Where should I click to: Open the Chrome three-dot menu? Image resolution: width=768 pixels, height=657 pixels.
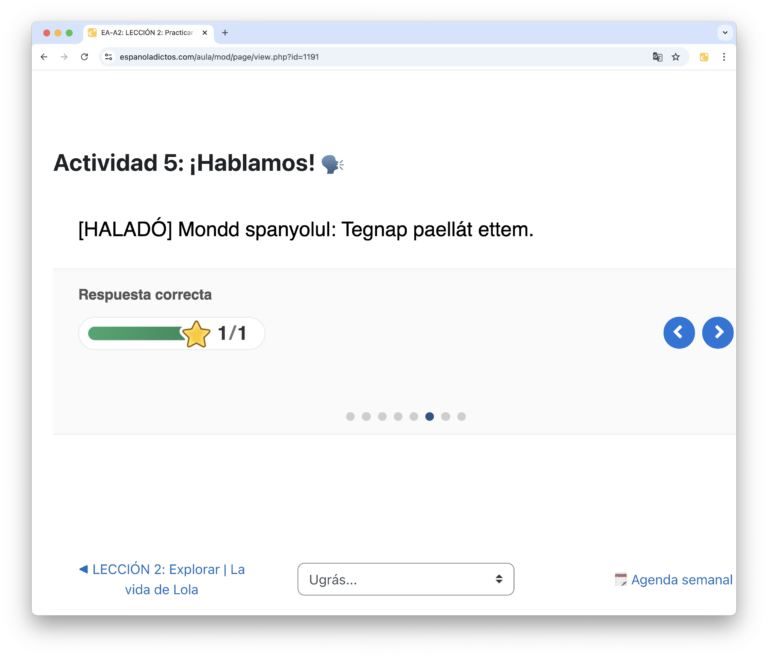click(724, 57)
